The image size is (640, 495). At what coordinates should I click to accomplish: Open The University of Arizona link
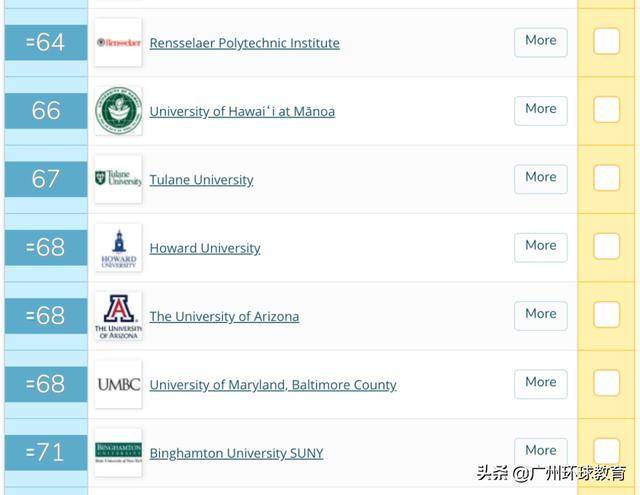(x=224, y=316)
